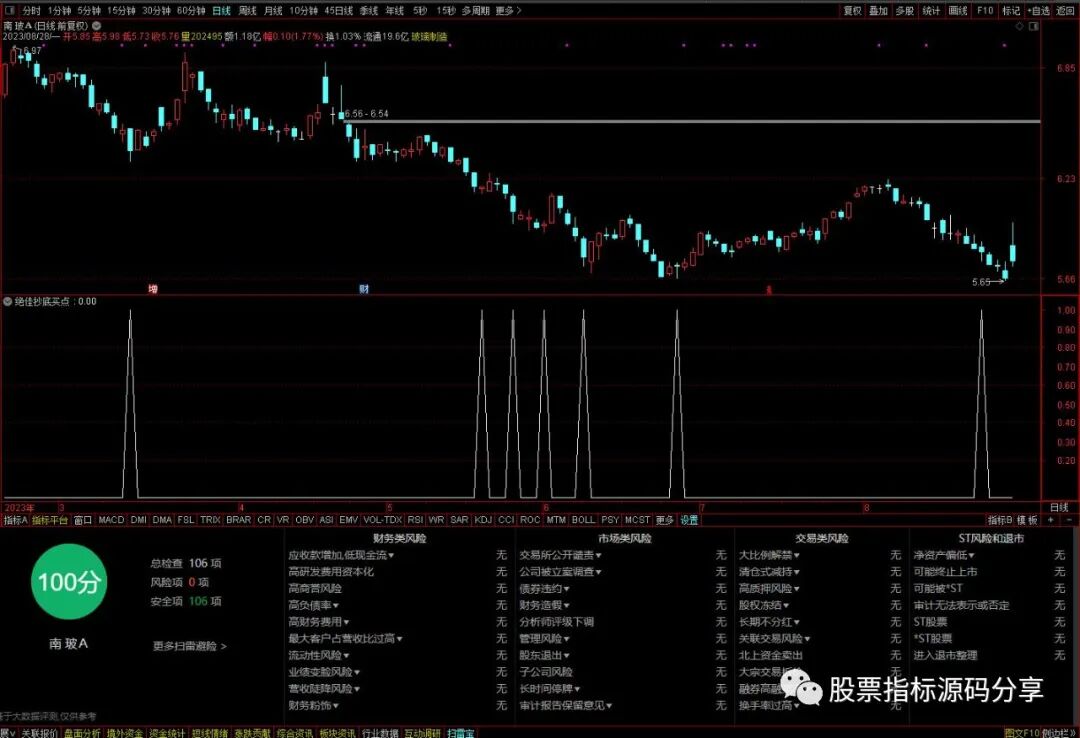Viewport: 1080px width, 738px height.
Task: Expand 高负债率 risk item
Action: click(x=314, y=605)
